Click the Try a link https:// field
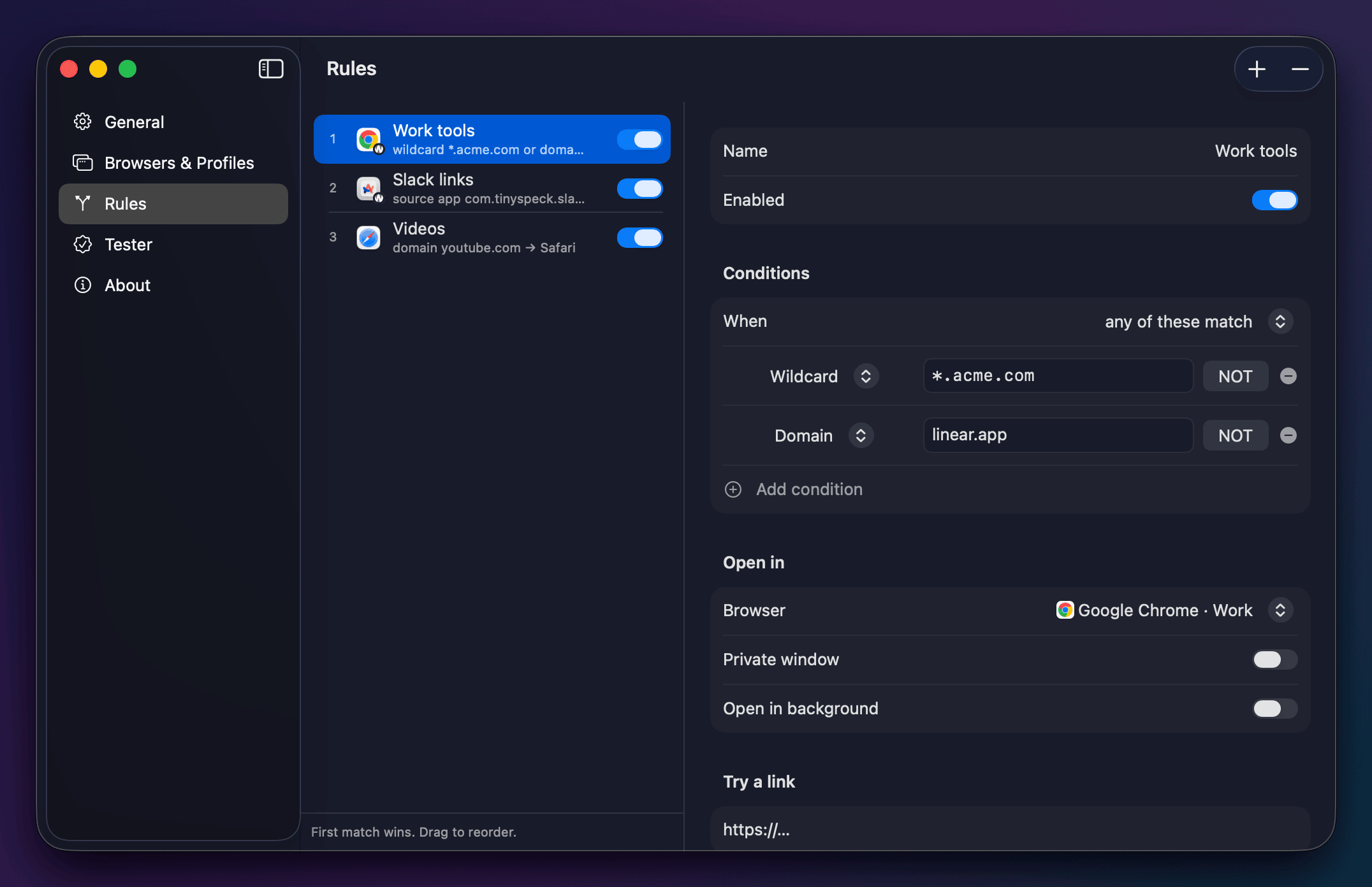 (1010, 829)
